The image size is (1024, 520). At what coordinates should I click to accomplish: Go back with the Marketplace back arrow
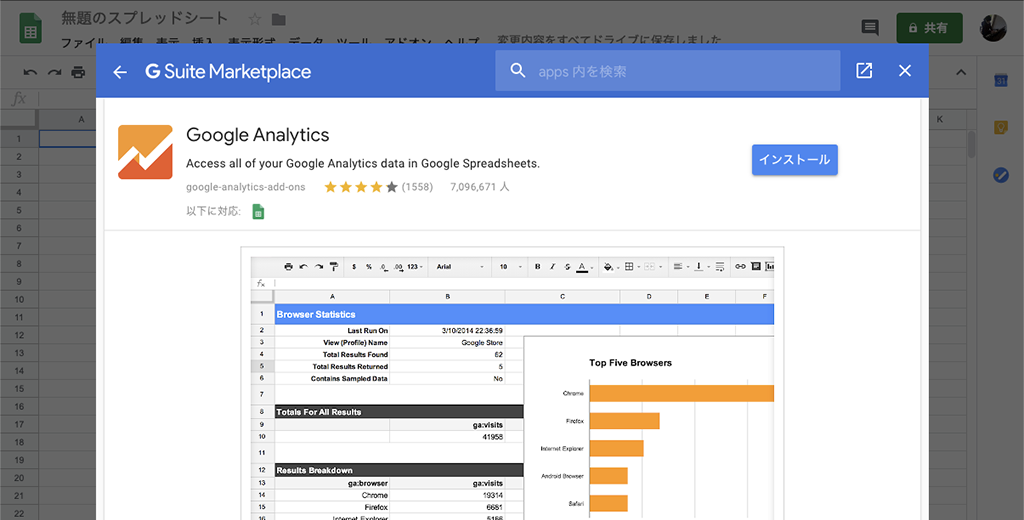[x=120, y=72]
